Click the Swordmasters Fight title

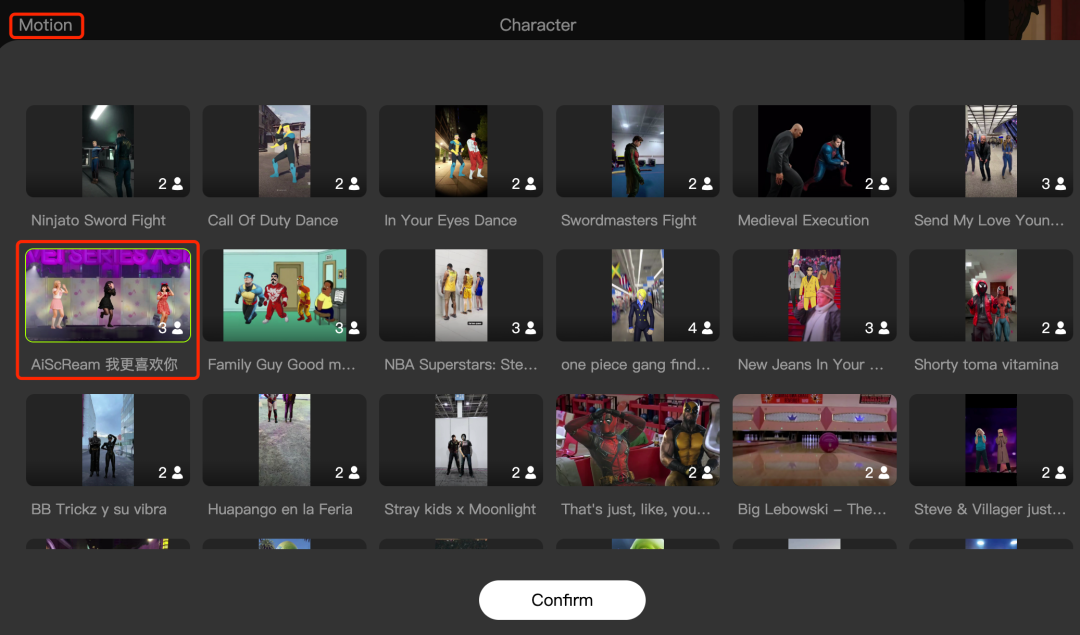coord(628,220)
